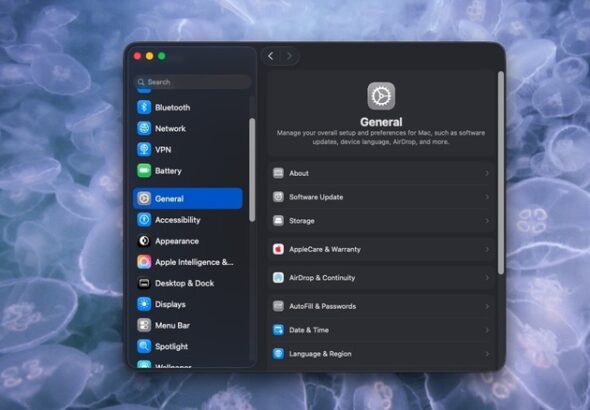Click the About row icon
Screen dimensions: 590x410
click(x=278, y=173)
